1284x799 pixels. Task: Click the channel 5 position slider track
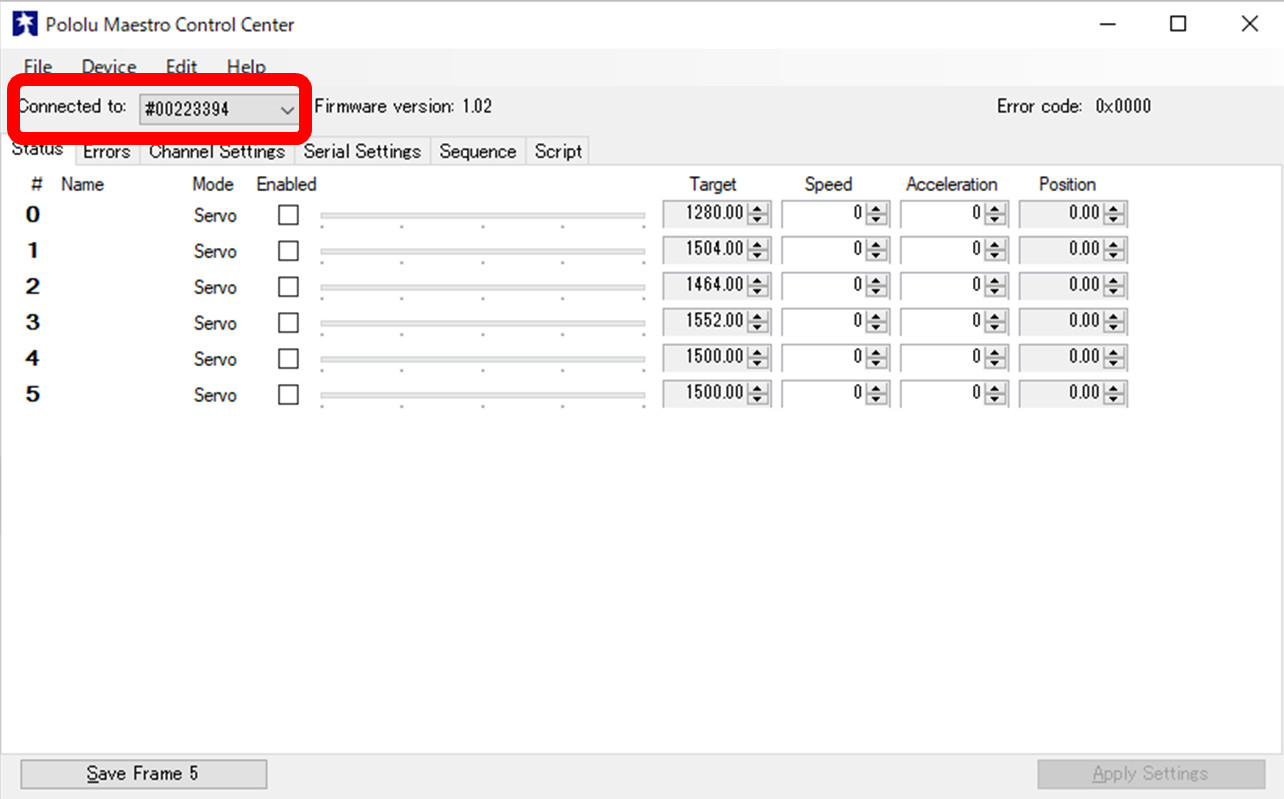pos(483,395)
